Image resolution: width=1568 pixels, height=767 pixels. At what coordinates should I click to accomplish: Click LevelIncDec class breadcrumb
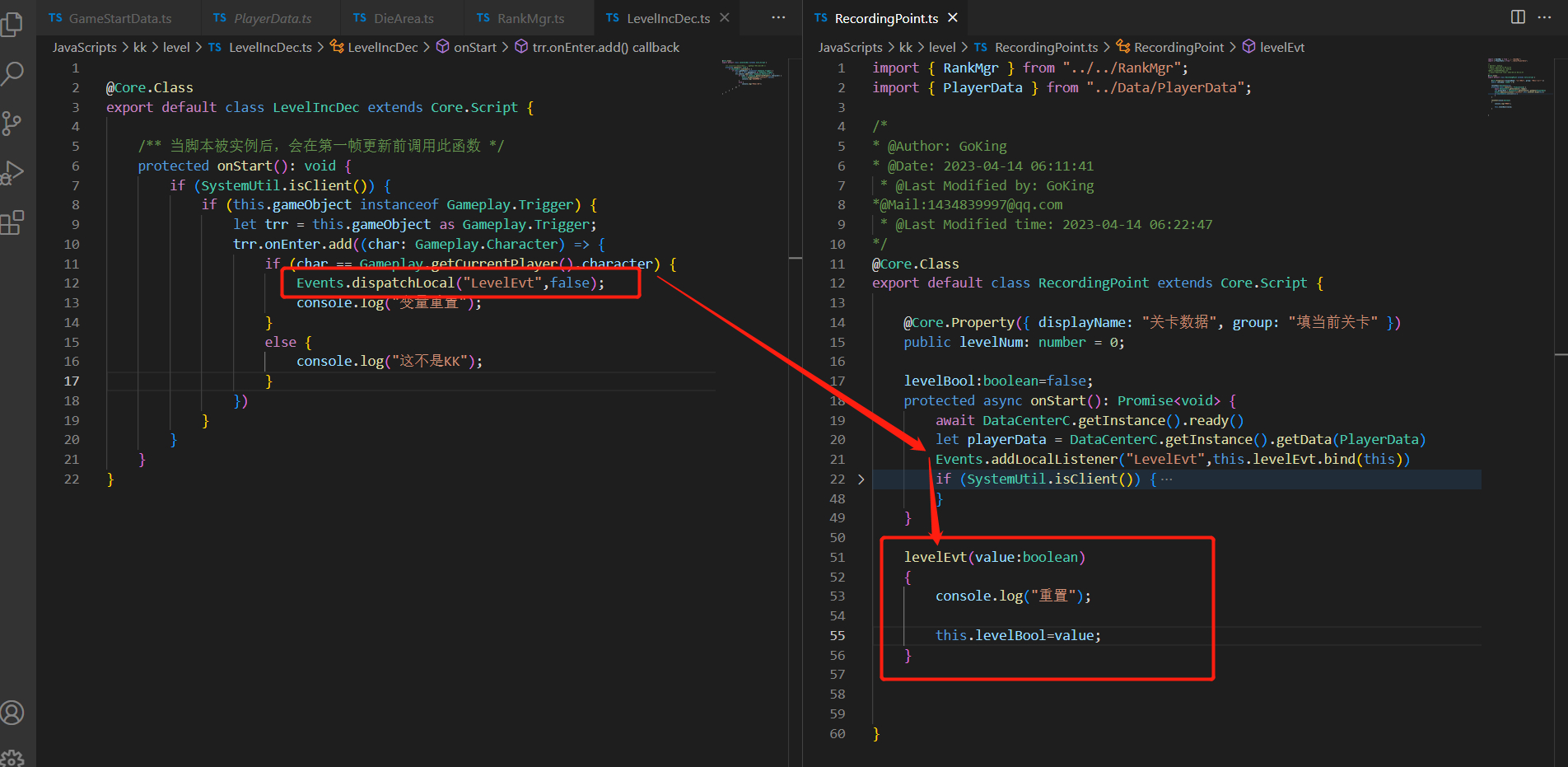click(374, 48)
